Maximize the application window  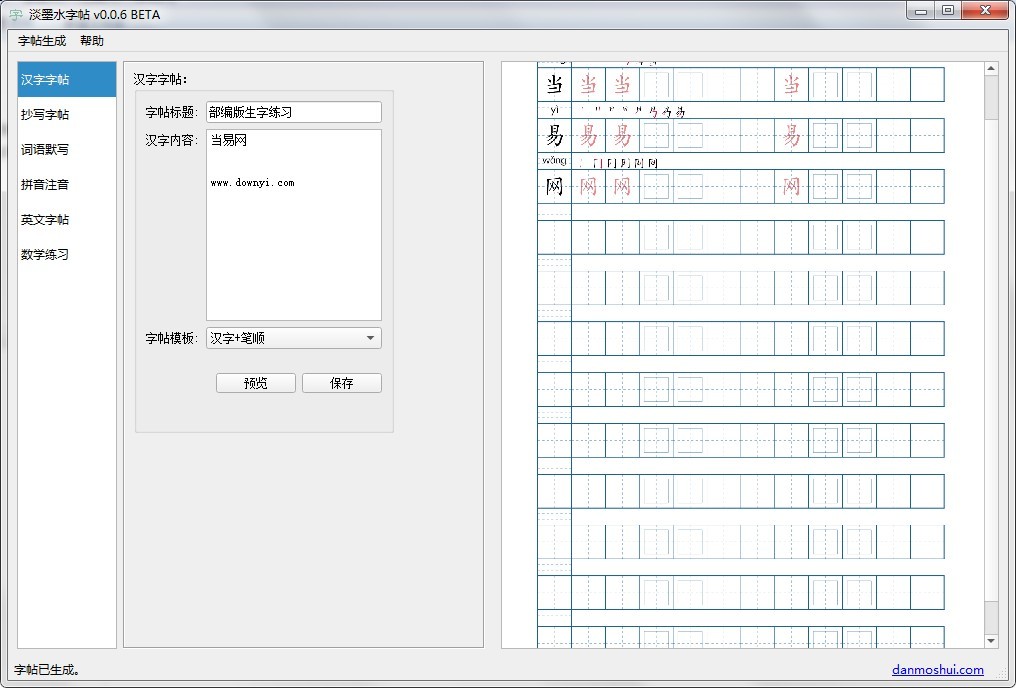tap(947, 10)
